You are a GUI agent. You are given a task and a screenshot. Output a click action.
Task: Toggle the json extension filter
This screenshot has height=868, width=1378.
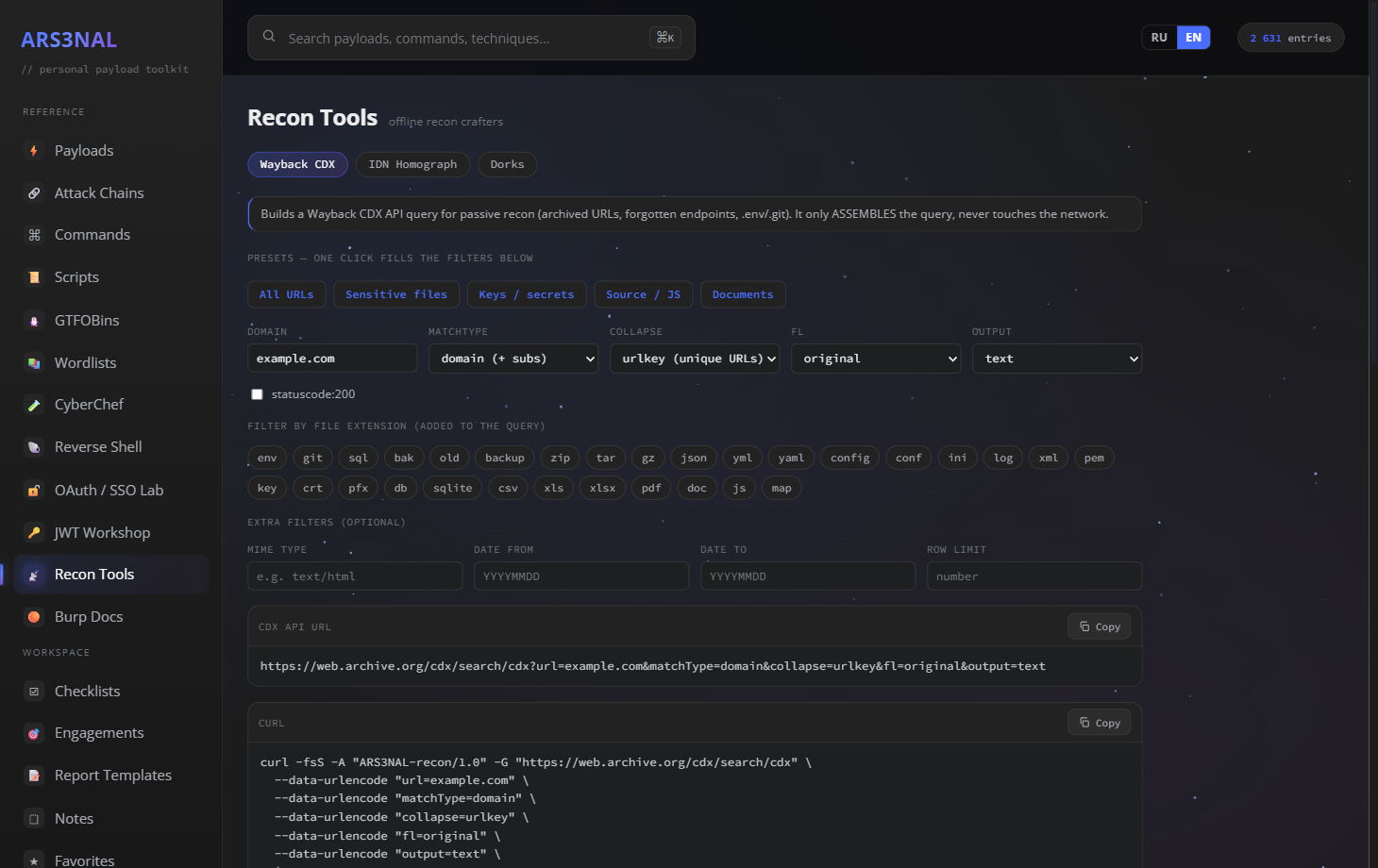694,458
